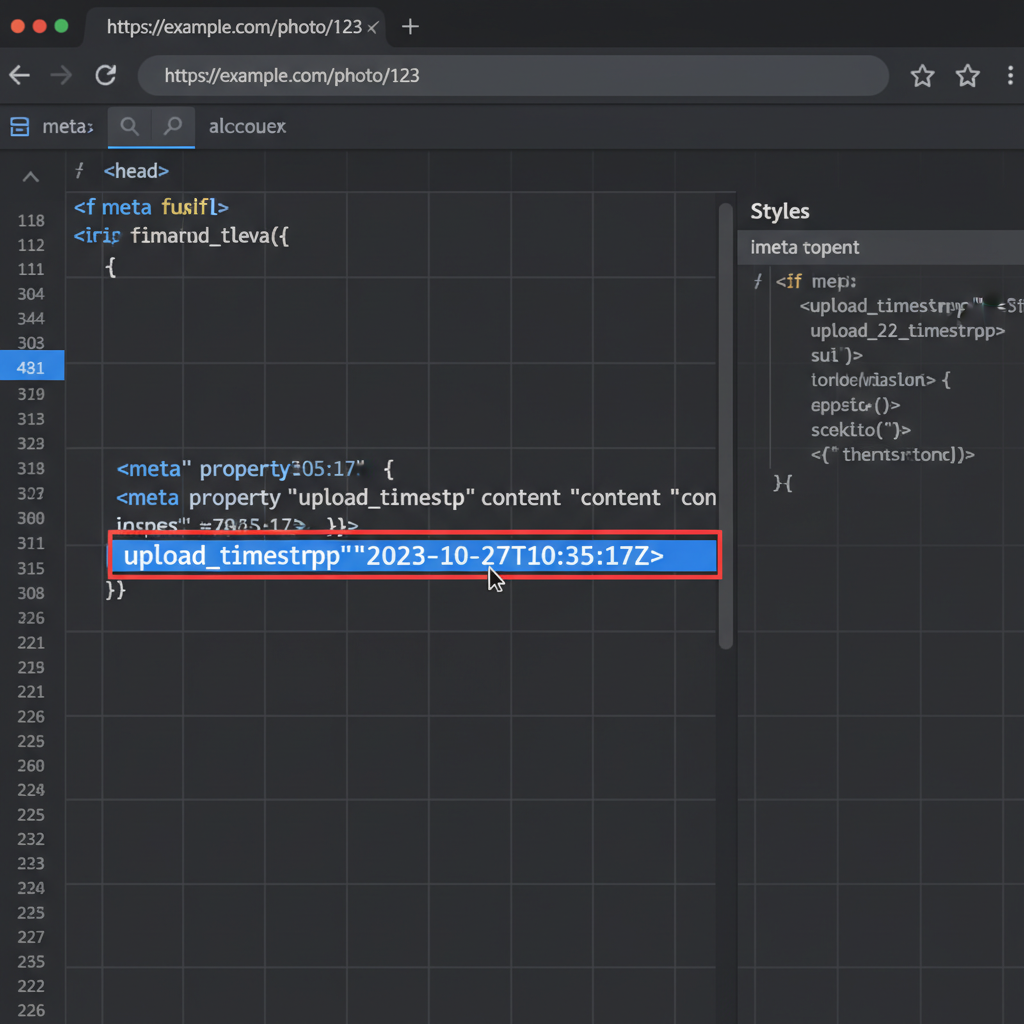1024x1024 pixels.
Task: Click the '<f meta fusifl>' code line
Action: [x=151, y=207]
